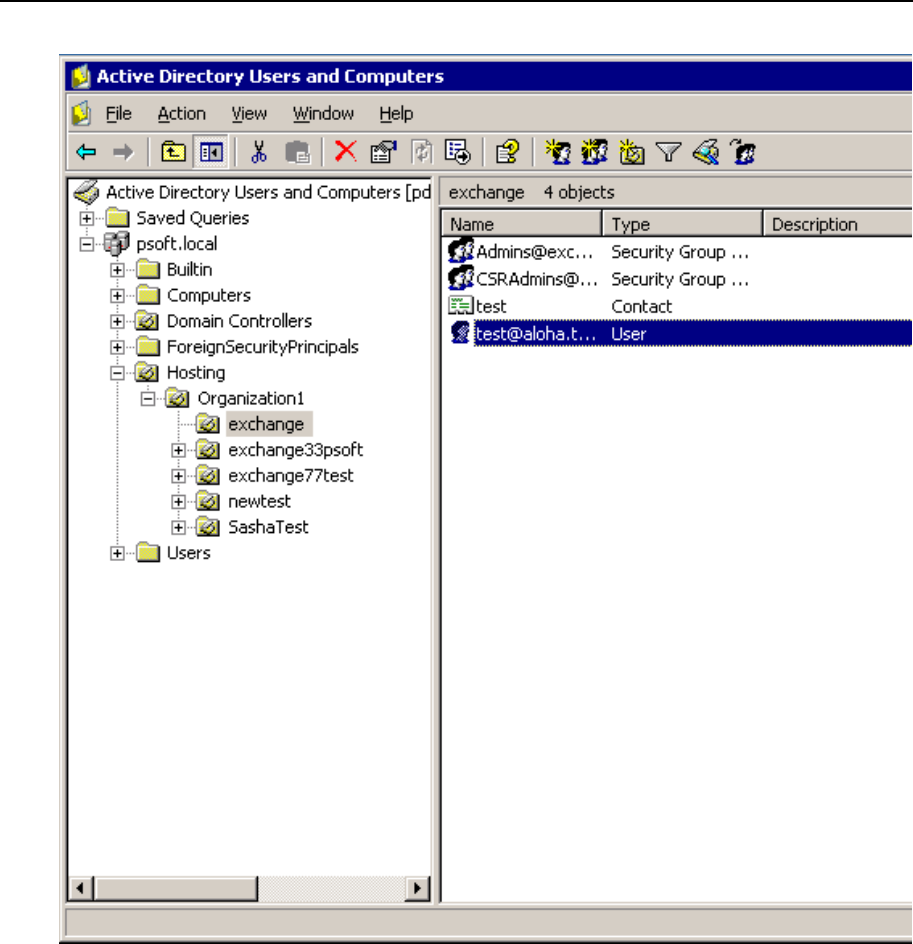
Task: Click the Forward arrow toolbar icon
Action: [x=123, y=152]
